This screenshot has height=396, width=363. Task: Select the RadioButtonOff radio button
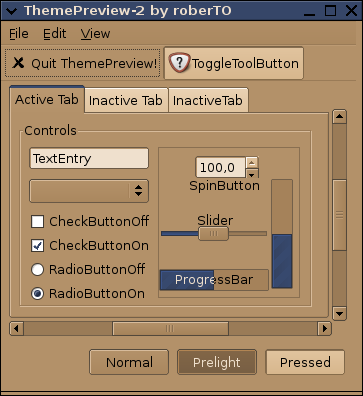tap(37, 269)
